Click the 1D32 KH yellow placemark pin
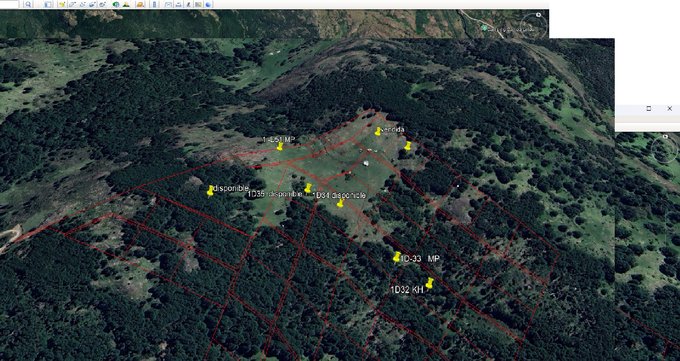680x361 pixels. click(429, 283)
